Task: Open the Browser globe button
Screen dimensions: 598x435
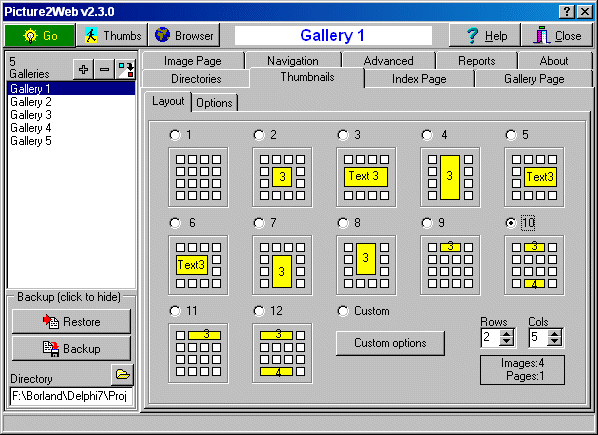Action: pos(184,35)
